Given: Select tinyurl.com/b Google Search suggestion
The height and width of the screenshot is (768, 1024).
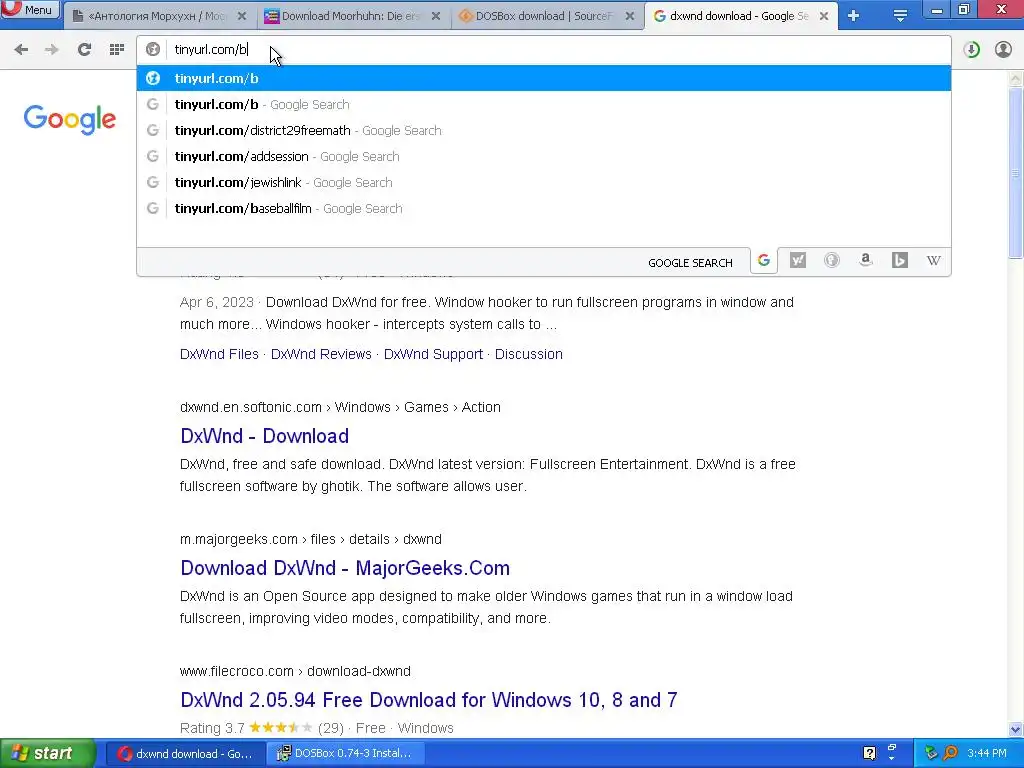Looking at the screenshot, I should point(543,104).
